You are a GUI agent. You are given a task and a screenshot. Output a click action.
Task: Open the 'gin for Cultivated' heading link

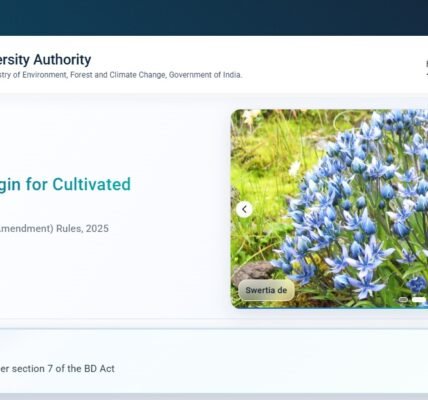[x=65, y=184]
